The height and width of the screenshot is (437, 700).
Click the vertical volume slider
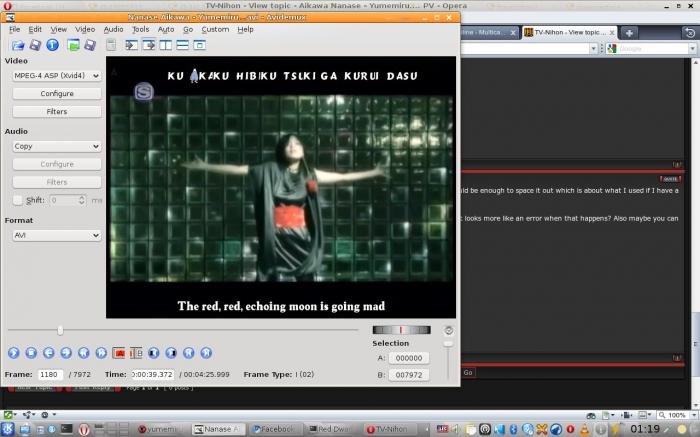click(448, 360)
